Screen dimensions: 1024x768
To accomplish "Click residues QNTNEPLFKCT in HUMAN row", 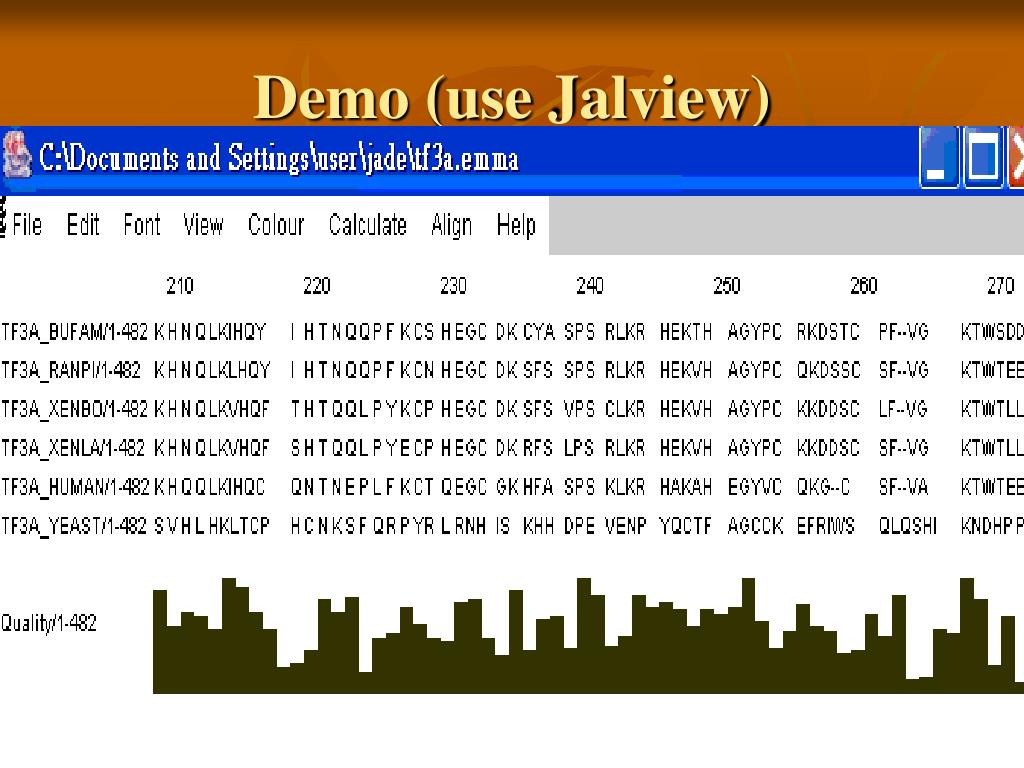I will [x=362, y=487].
